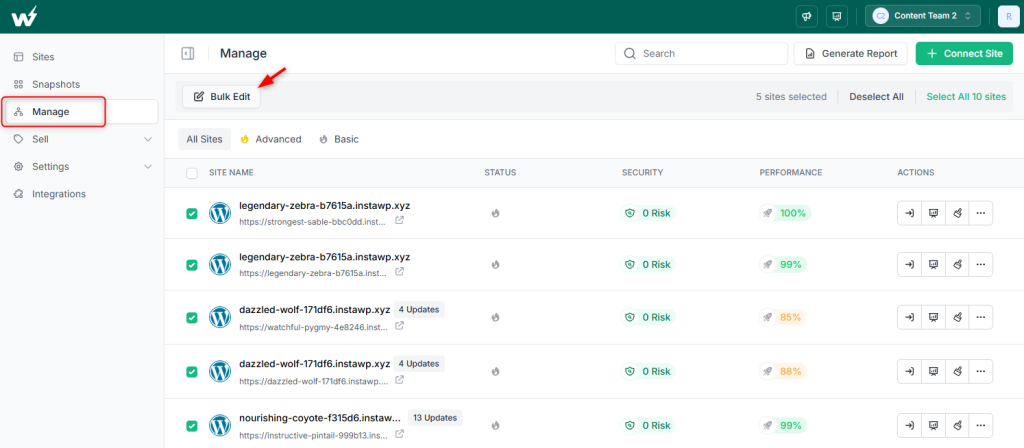Uncheck legendary-zebra site with 99% performance

[x=191, y=265]
